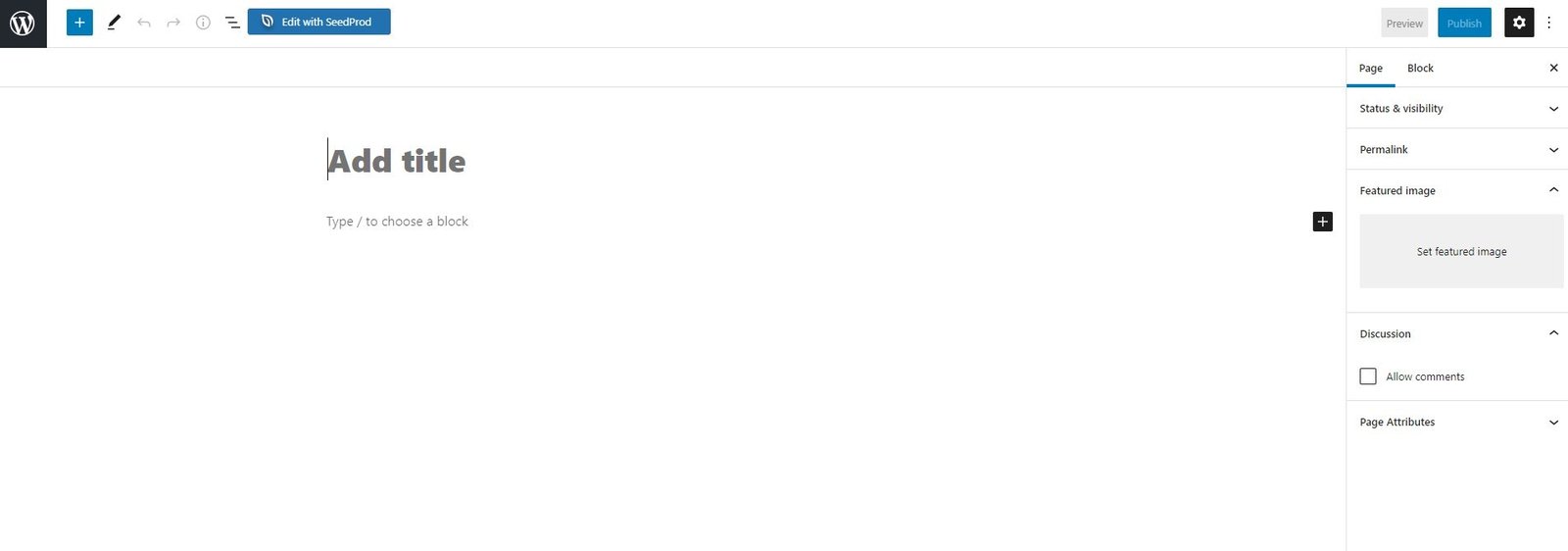Click the WordPress logo icon
Viewport: 1568px width, 551px height.
coord(23,23)
